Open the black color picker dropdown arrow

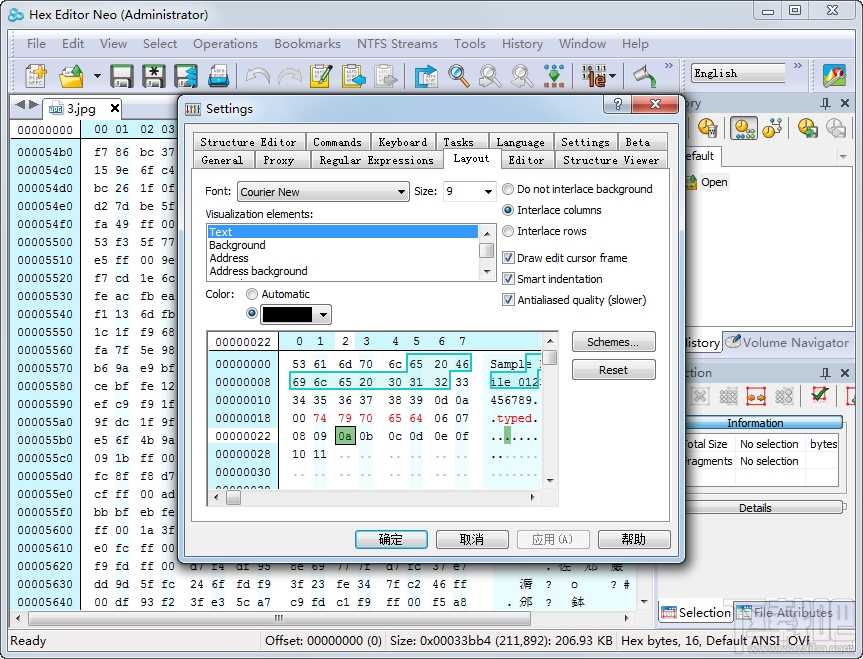(324, 315)
